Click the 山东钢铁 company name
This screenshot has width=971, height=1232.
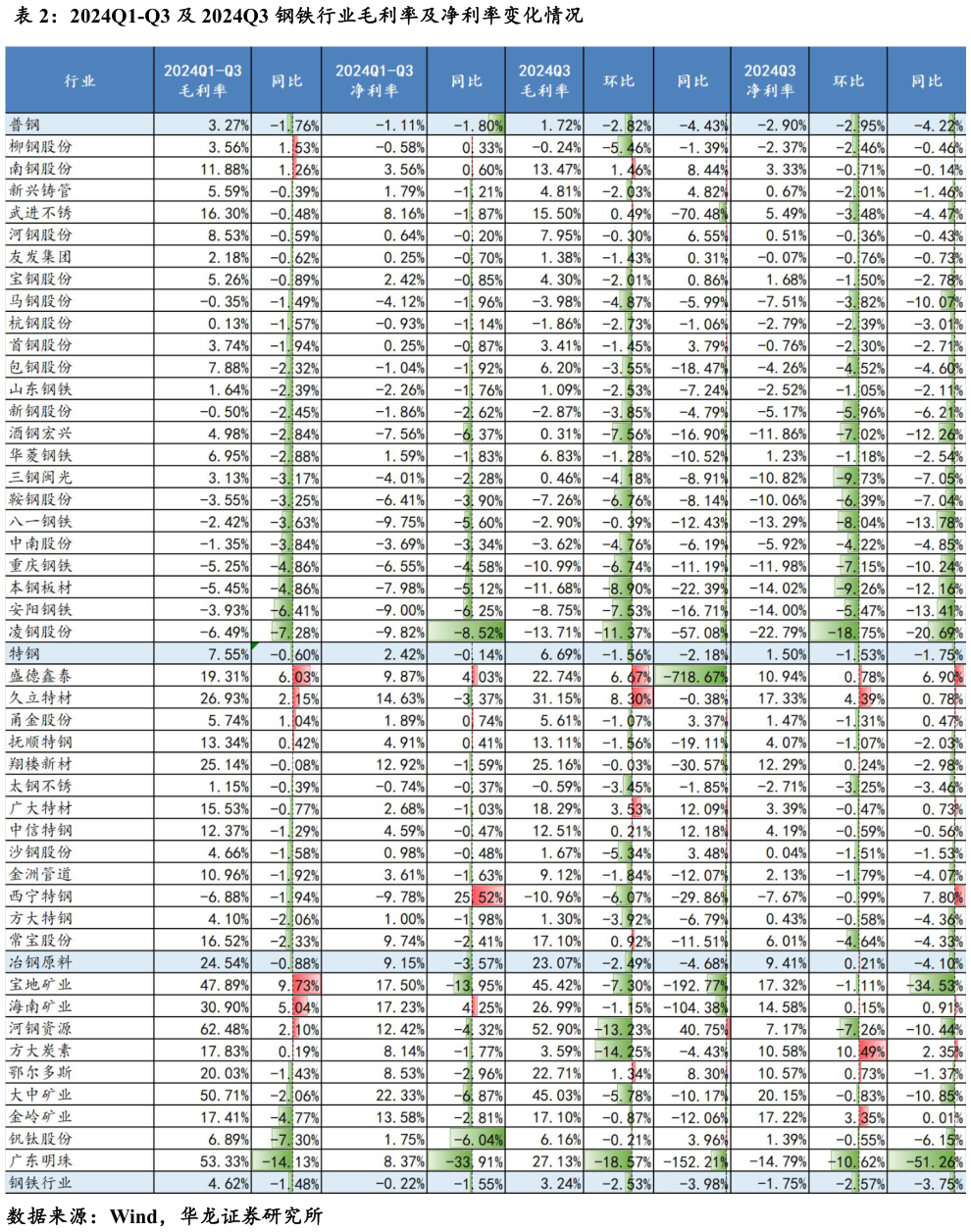pyautogui.click(x=40, y=389)
